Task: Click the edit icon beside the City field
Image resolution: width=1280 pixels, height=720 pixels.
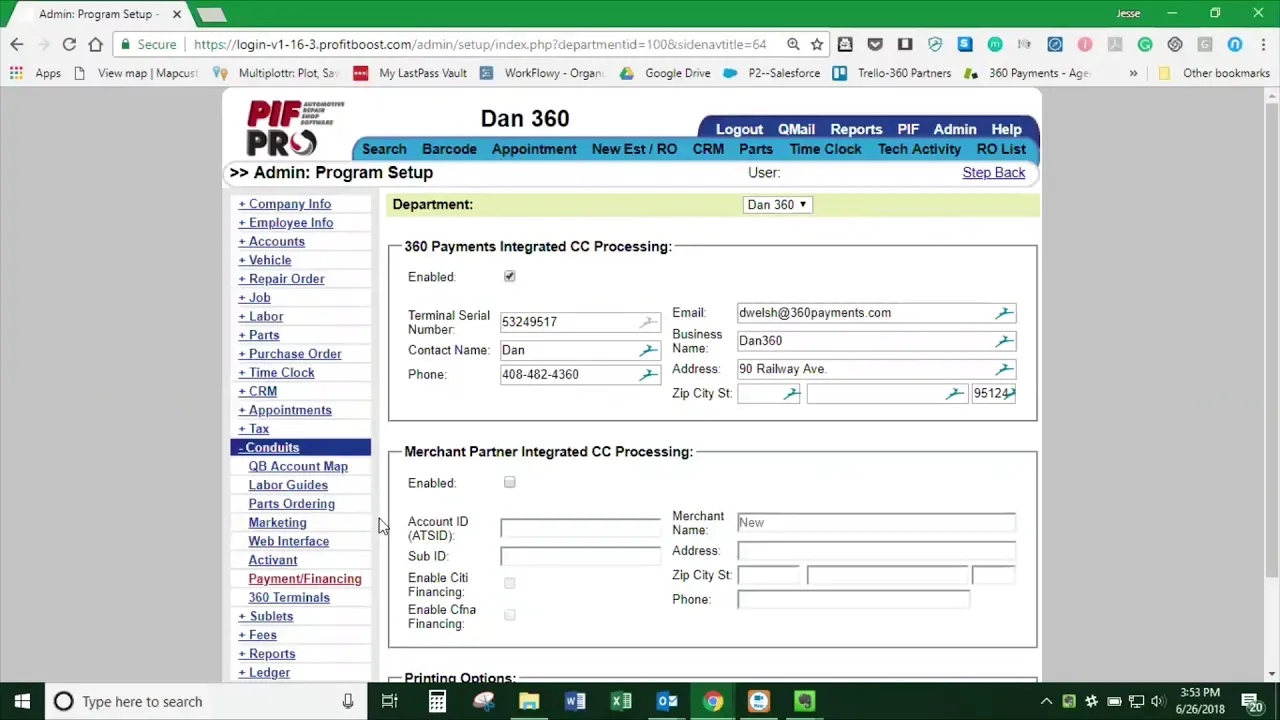Action: click(955, 394)
